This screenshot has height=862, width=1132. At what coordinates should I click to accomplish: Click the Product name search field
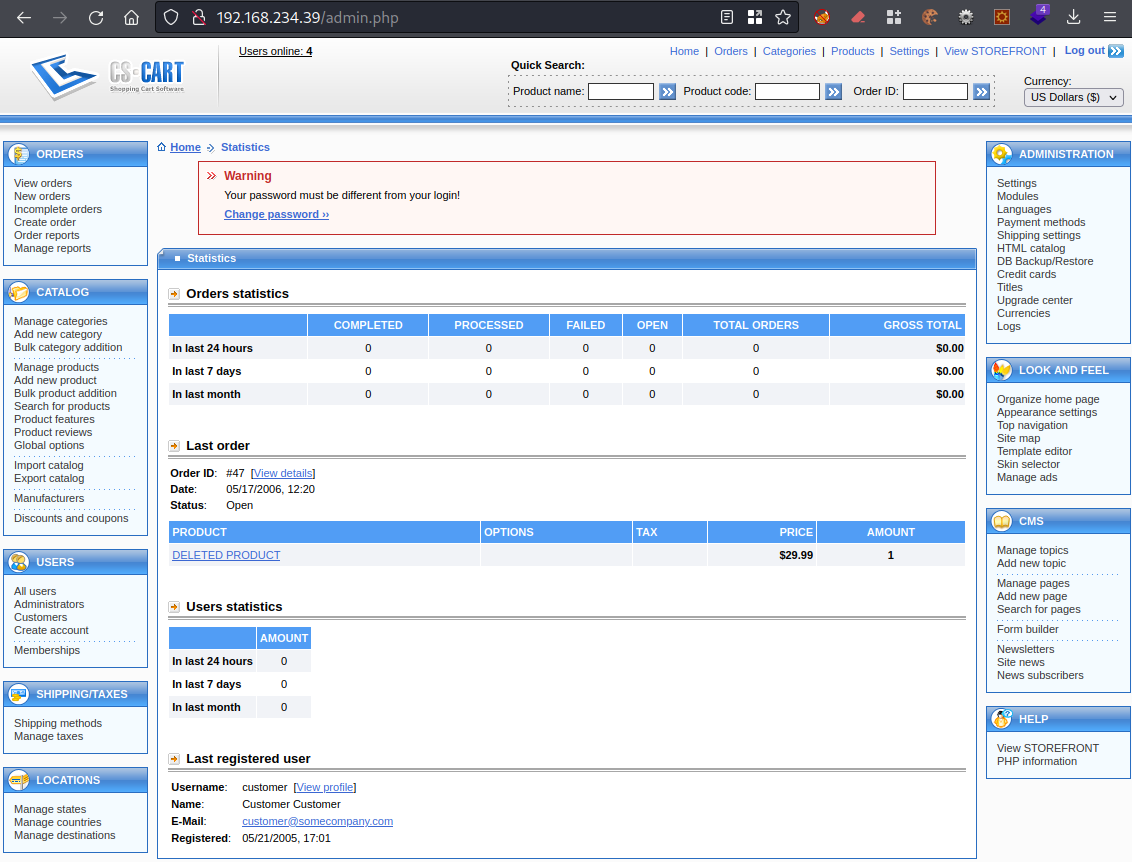click(x=620, y=92)
